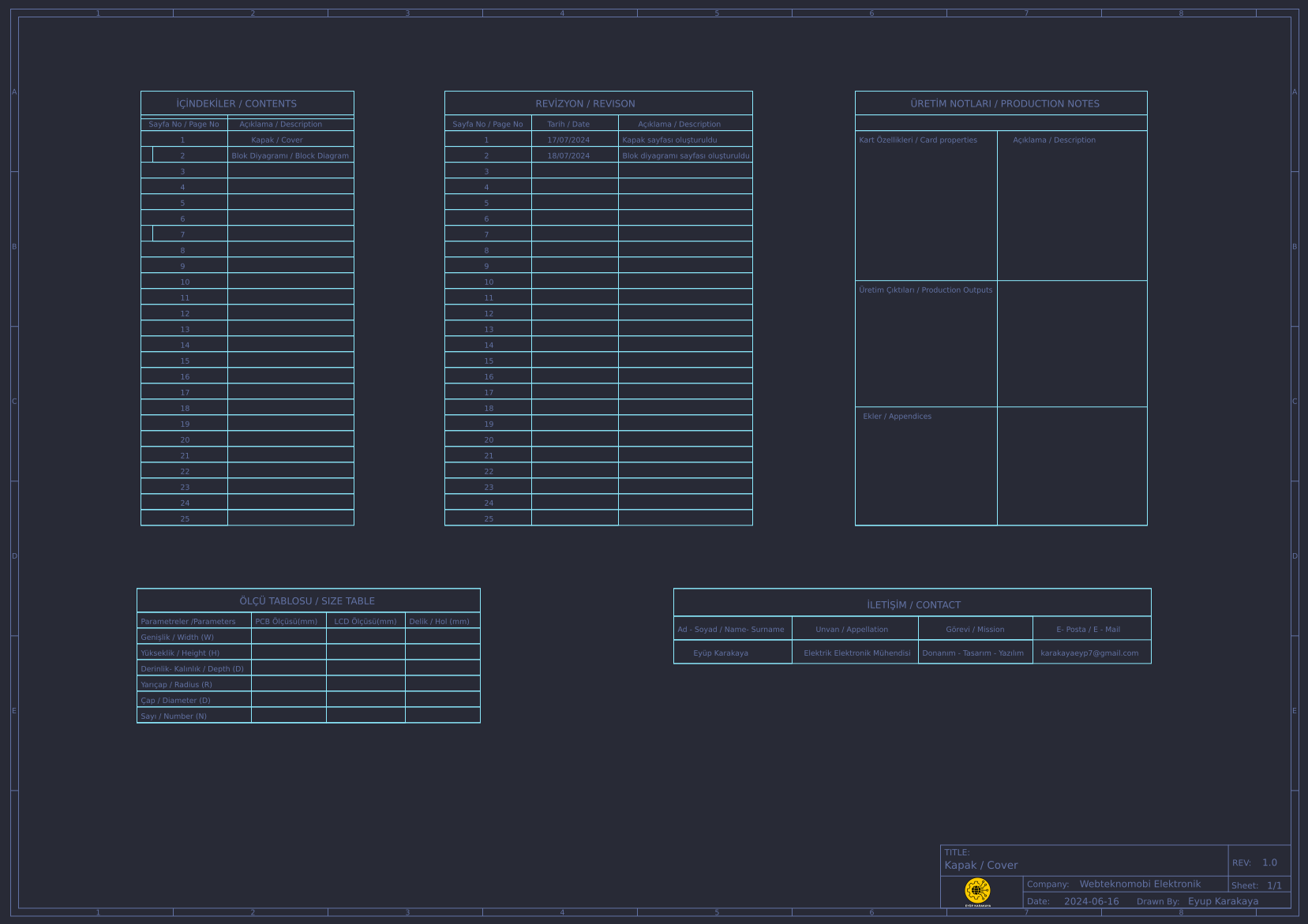Click the name Eyüp Karakaya in contact table
Viewport: 1308px width, 924px height.
(721, 653)
